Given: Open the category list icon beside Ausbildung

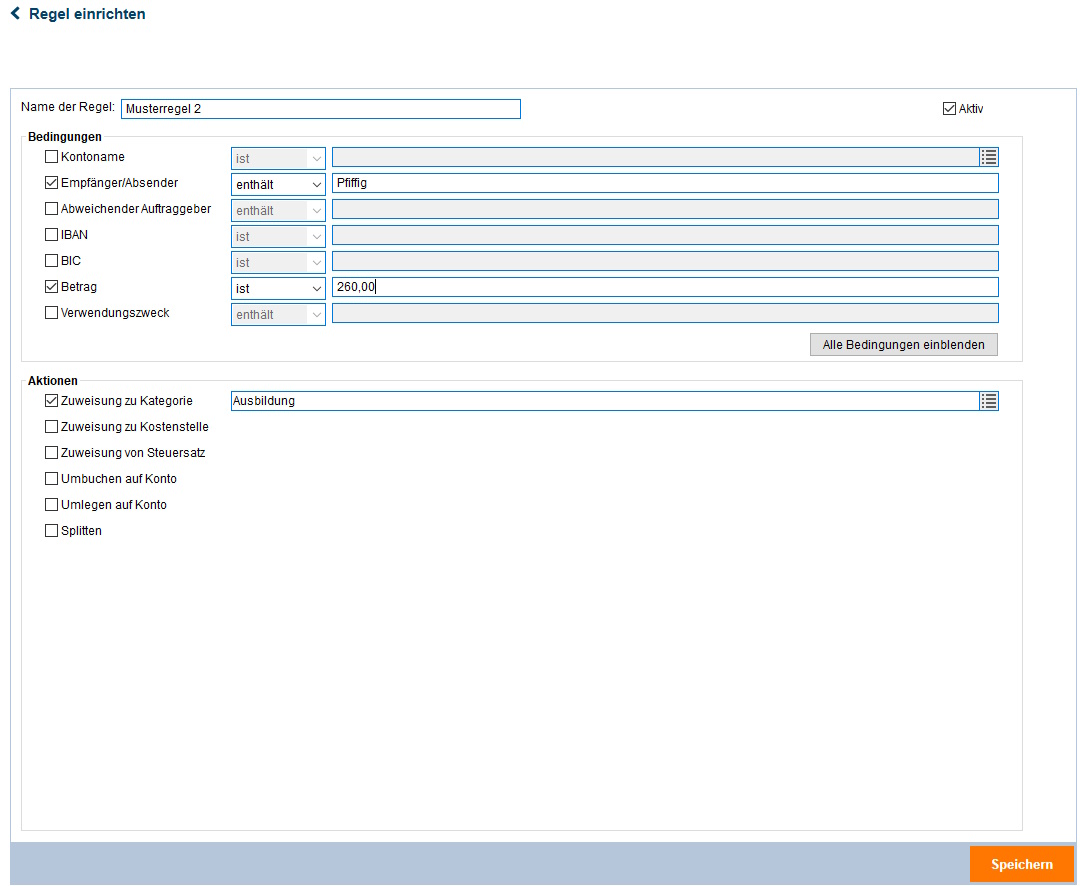Looking at the screenshot, I should pyautogui.click(x=989, y=401).
